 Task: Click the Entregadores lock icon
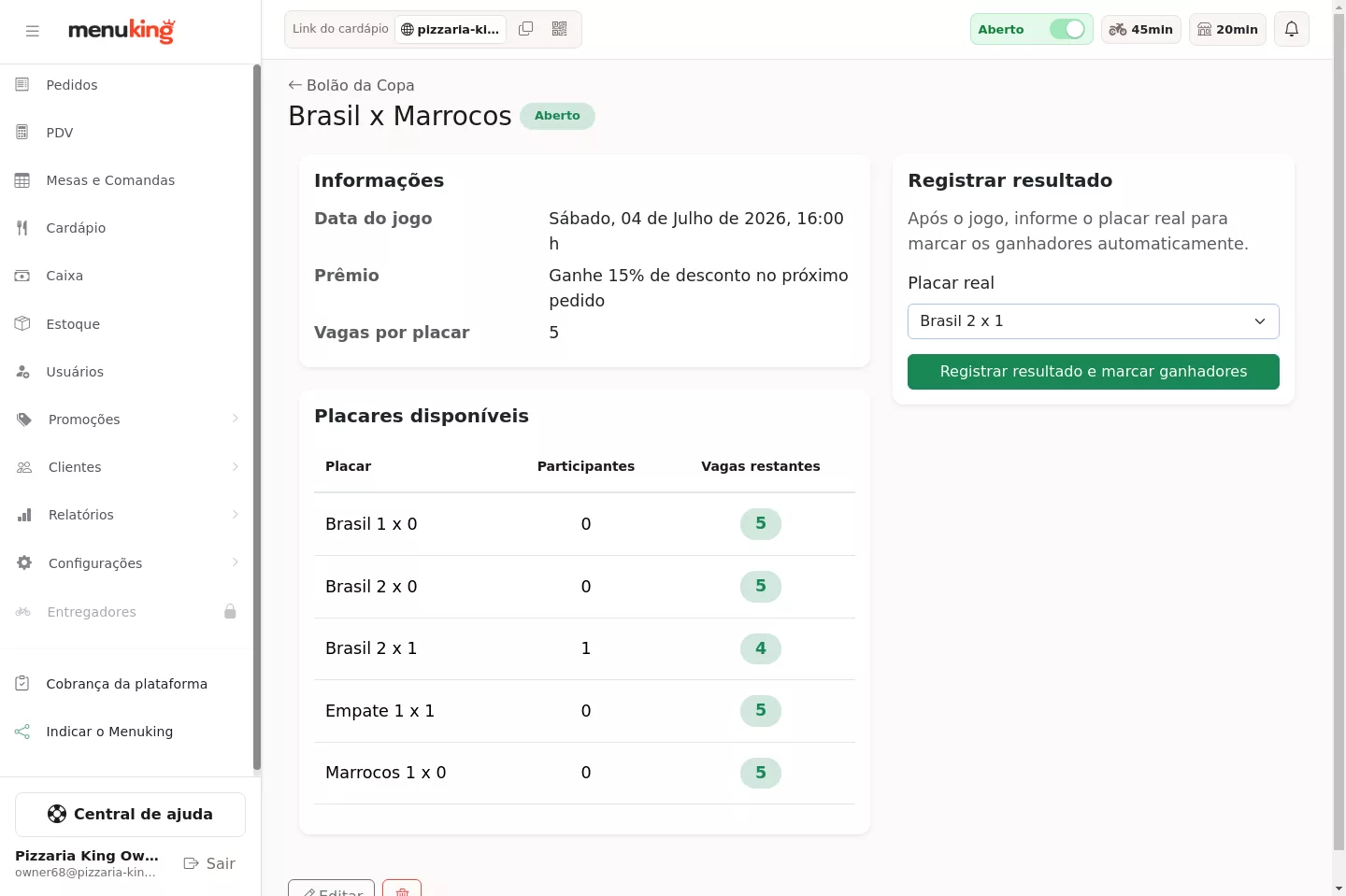tap(230, 611)
